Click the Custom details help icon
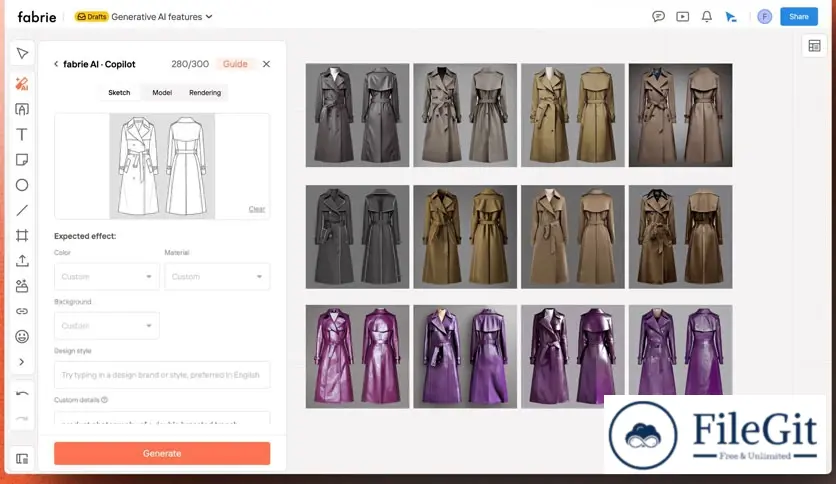This screenshot has width=836, height=484. coord(104,400)
